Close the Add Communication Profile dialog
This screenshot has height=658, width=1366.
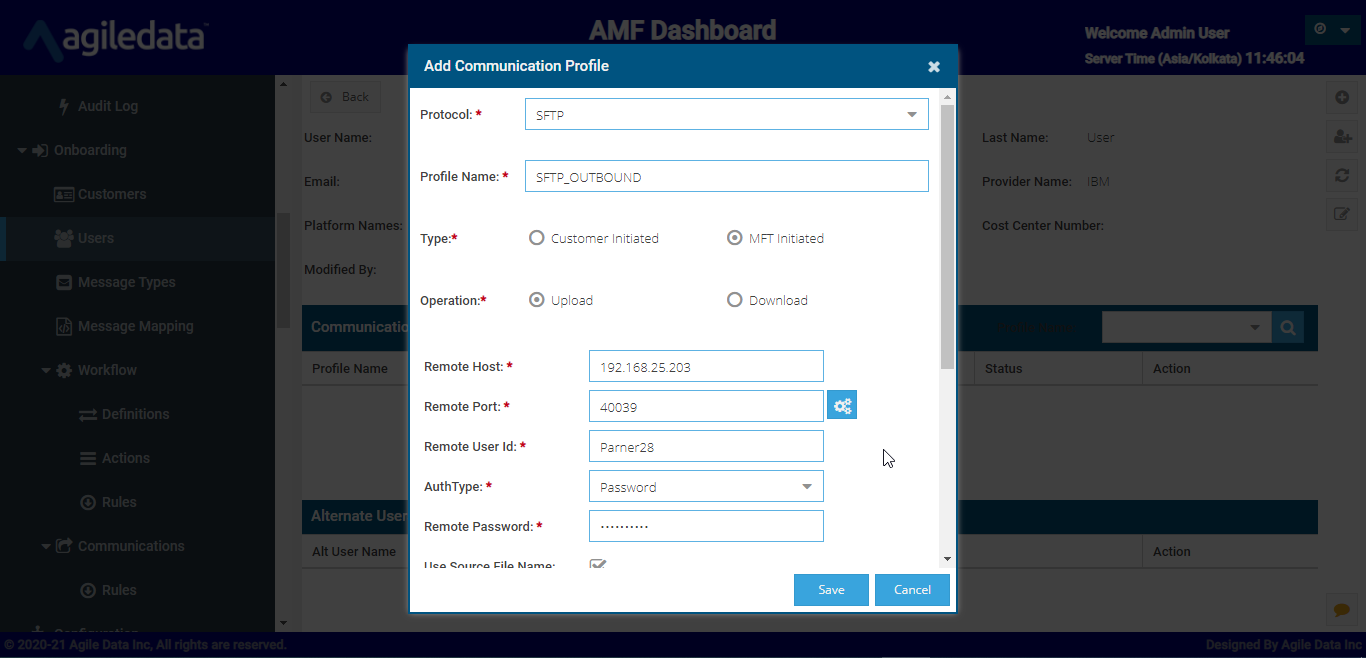coord(934,67)
